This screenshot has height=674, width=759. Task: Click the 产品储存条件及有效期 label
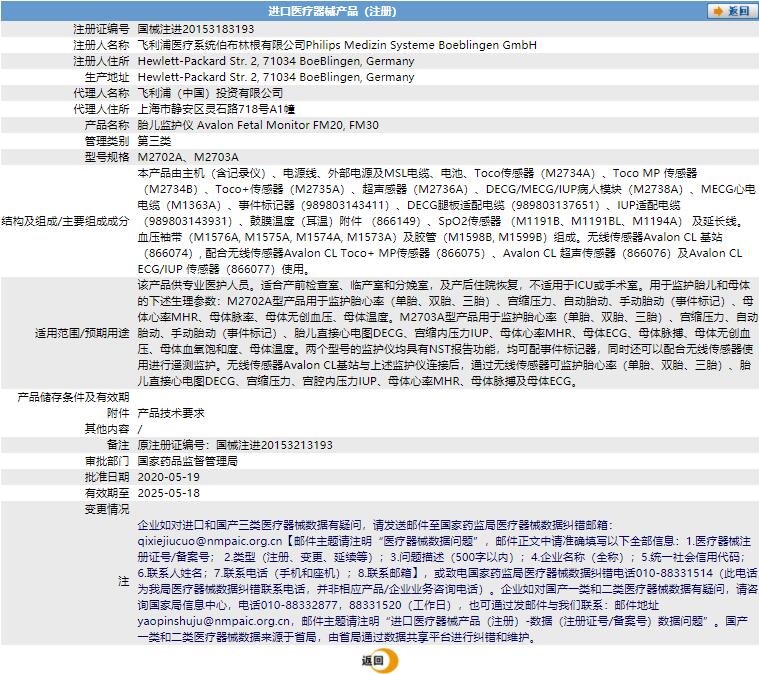73,397
